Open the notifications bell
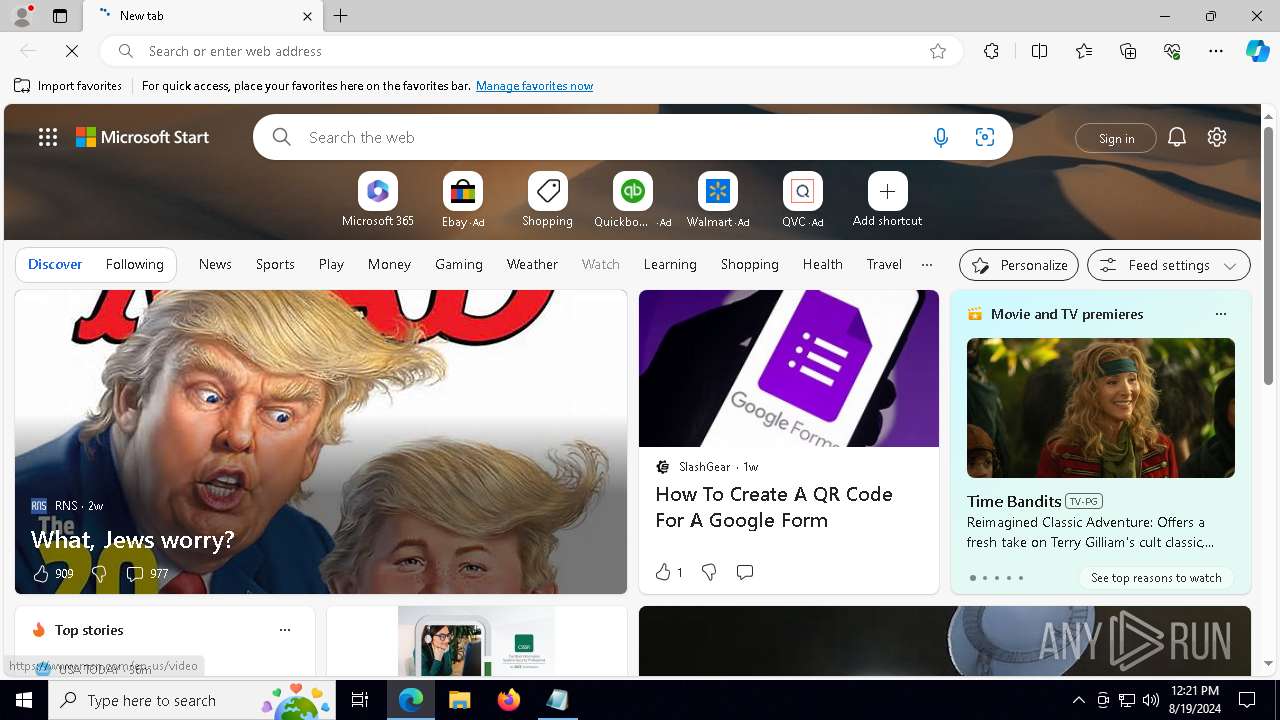1280x720 pixels. pyautogui.click(x=1177, y=137)
